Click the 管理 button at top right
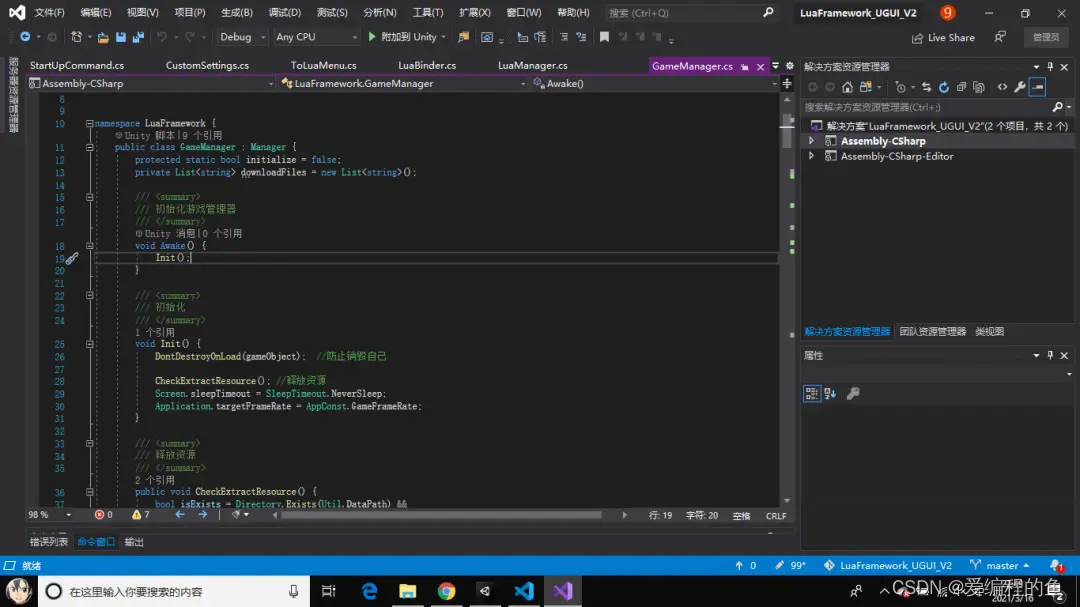The image size is (1080, 607). click(x=1045, y=36)
